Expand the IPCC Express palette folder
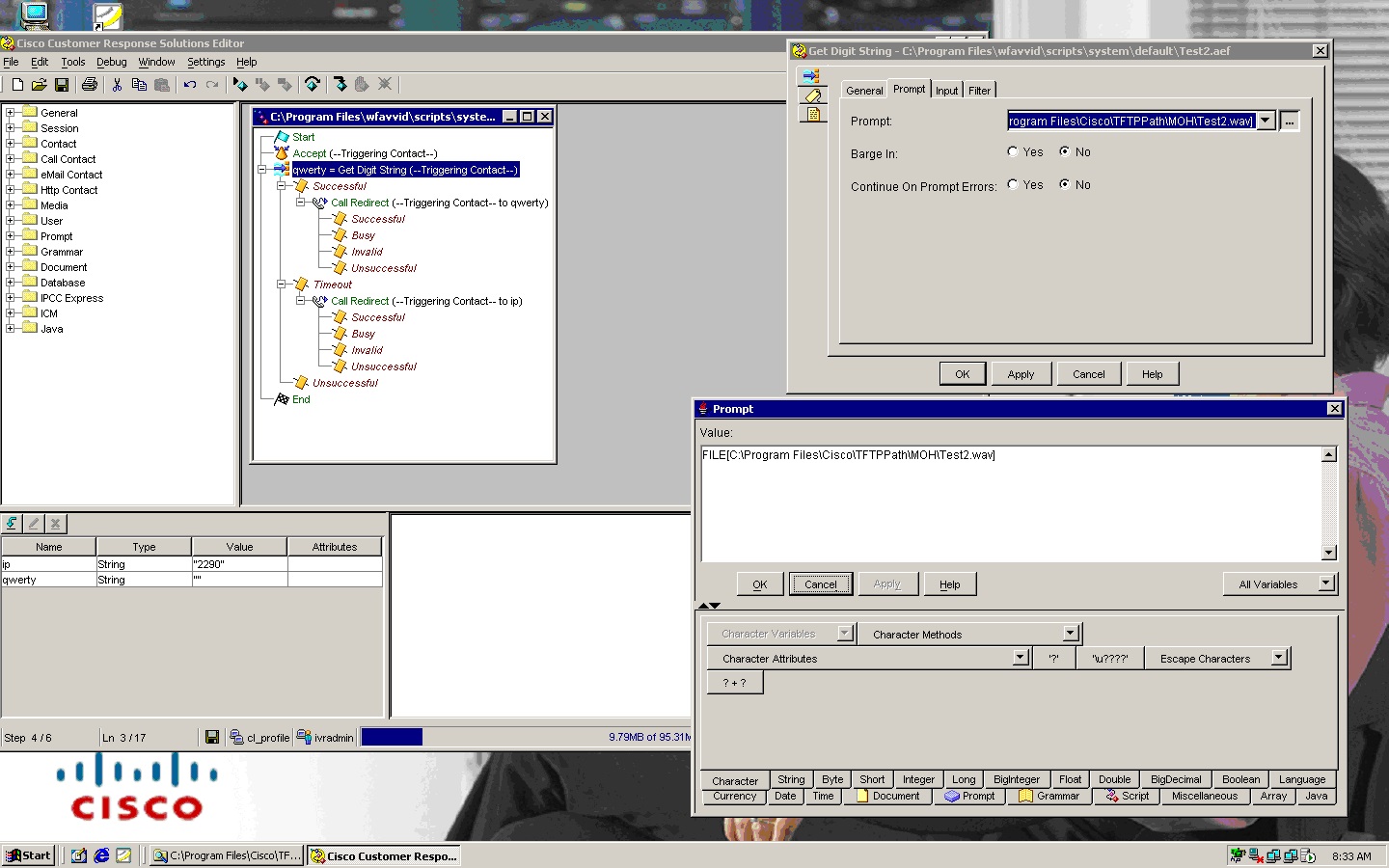The height and width of the screenshot is (868, 1389). tap(11, 298)
